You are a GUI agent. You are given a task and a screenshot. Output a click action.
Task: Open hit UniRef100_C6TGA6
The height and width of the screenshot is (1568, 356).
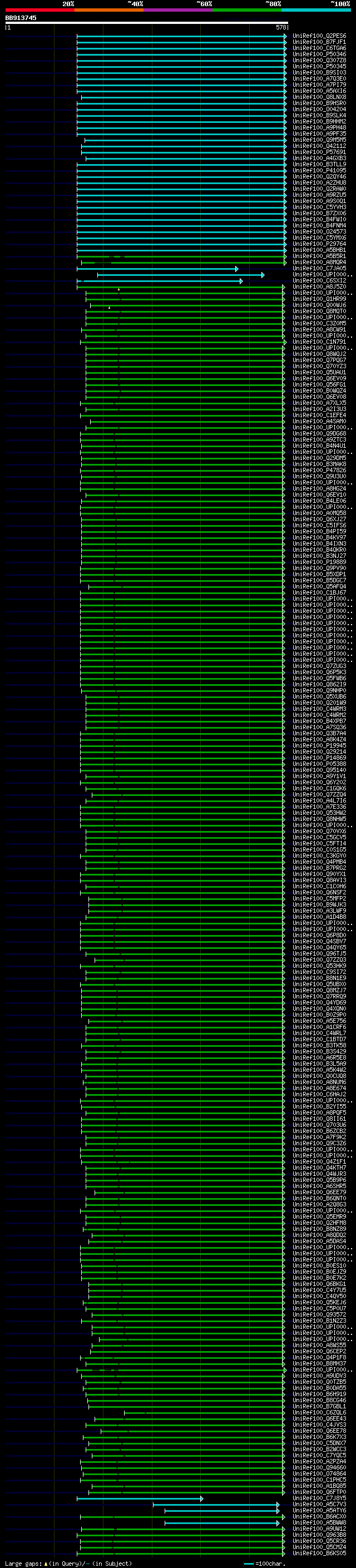click(319, 48)
